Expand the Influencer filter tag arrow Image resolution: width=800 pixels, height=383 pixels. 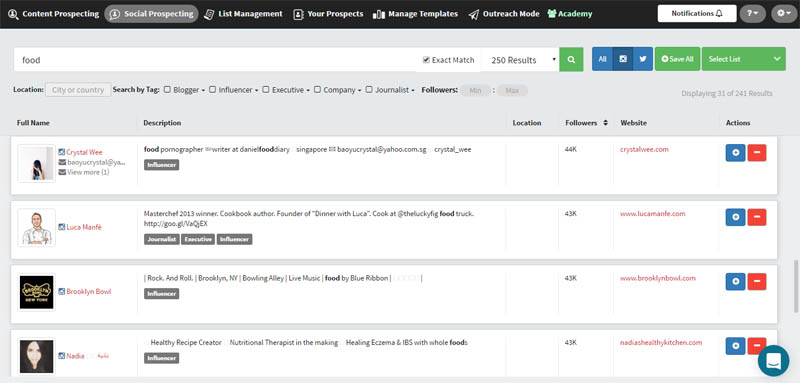pos(256,90)
